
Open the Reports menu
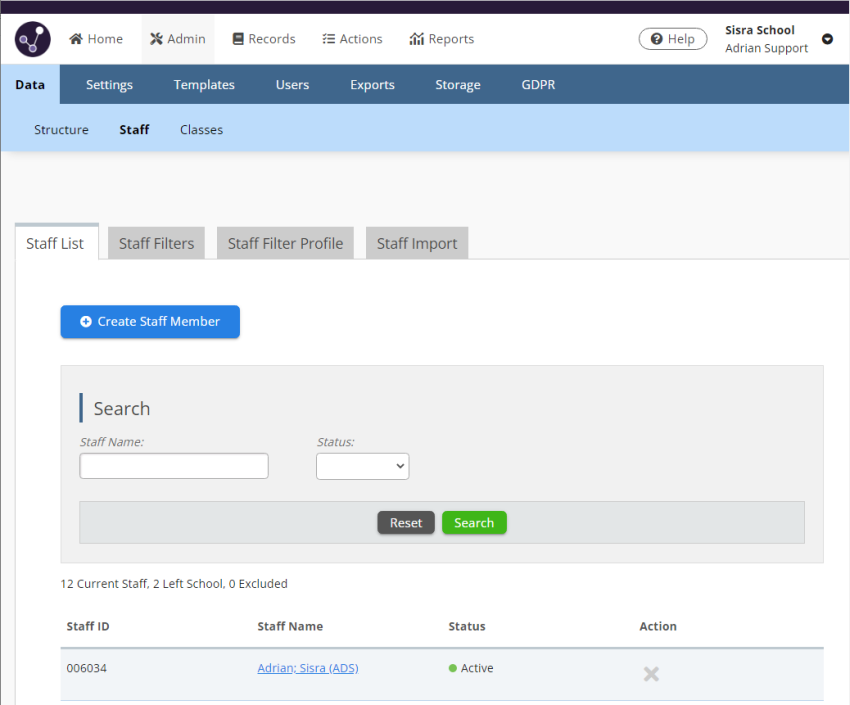441,39
